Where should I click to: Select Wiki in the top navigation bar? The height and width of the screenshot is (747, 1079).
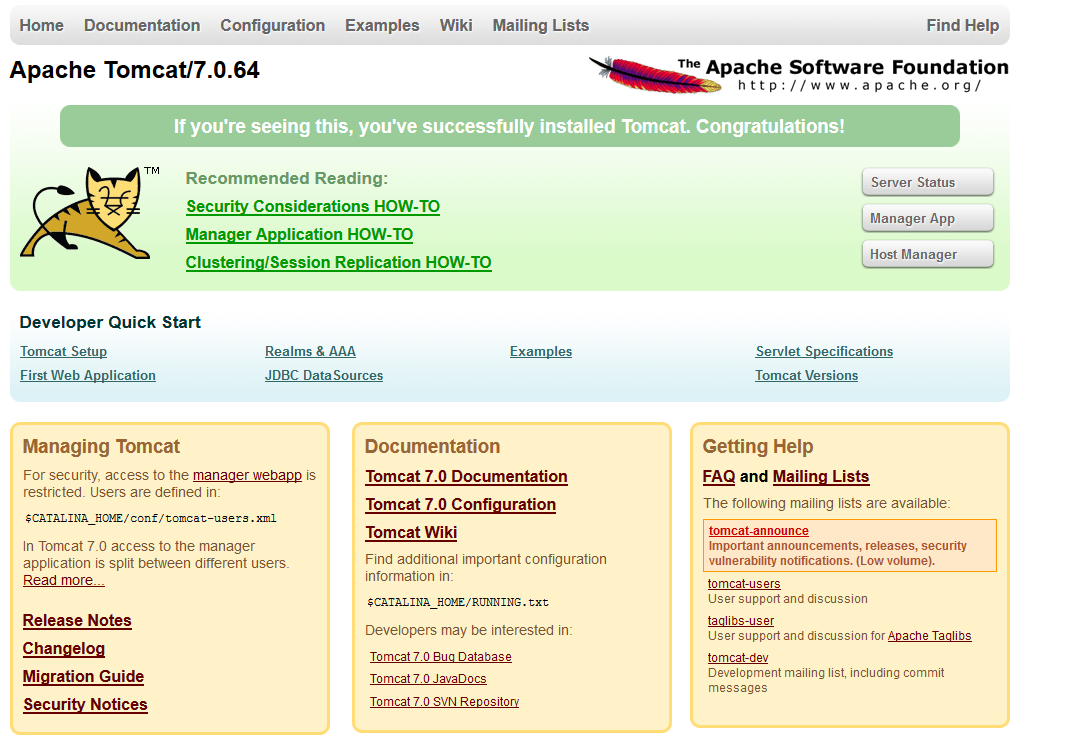click(456, 25)
